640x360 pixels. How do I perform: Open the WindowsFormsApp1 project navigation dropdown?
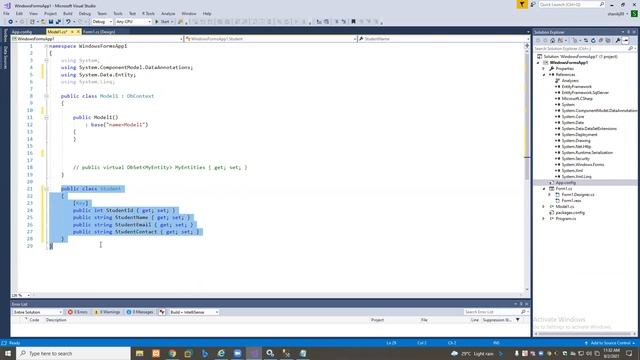click(x=97, y=39)
